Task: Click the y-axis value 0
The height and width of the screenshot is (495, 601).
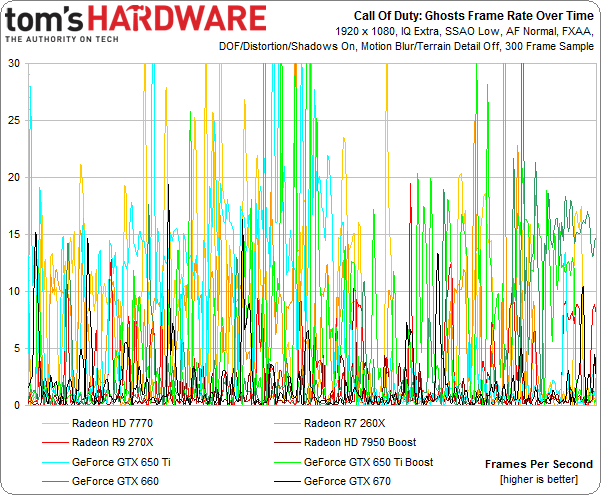Action: 17,405
